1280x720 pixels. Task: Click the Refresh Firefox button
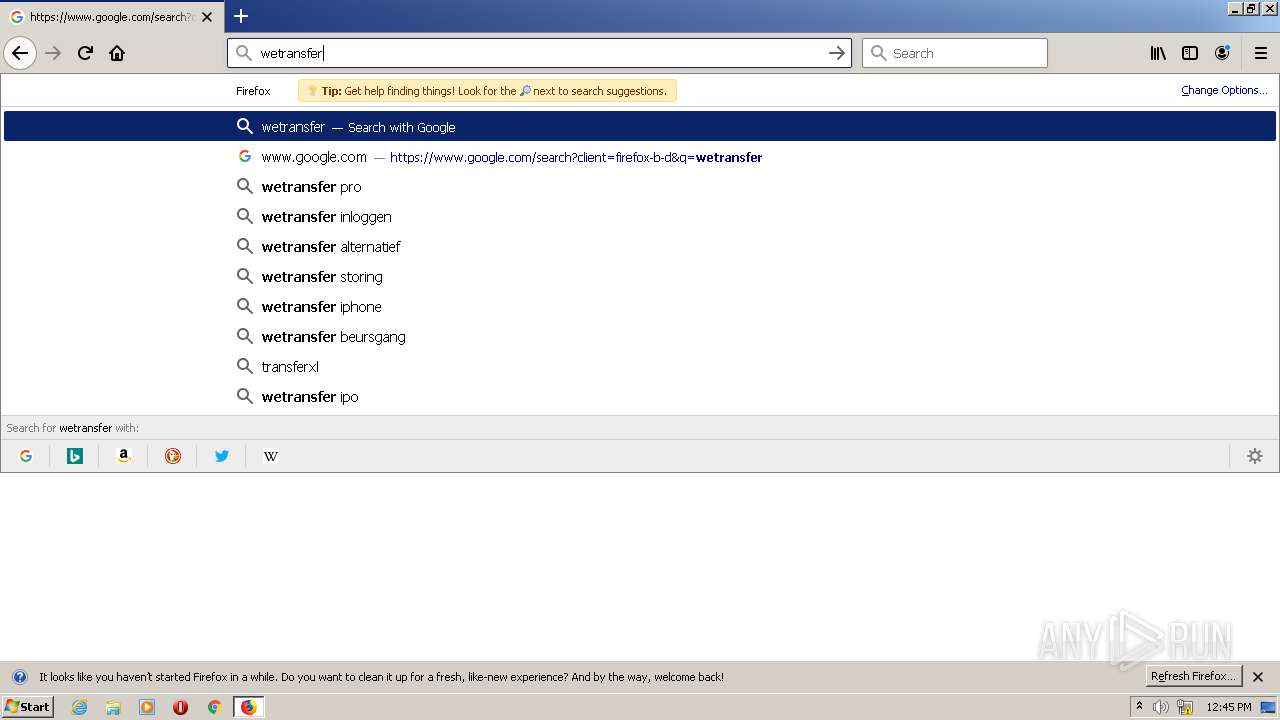(1193, 676)
